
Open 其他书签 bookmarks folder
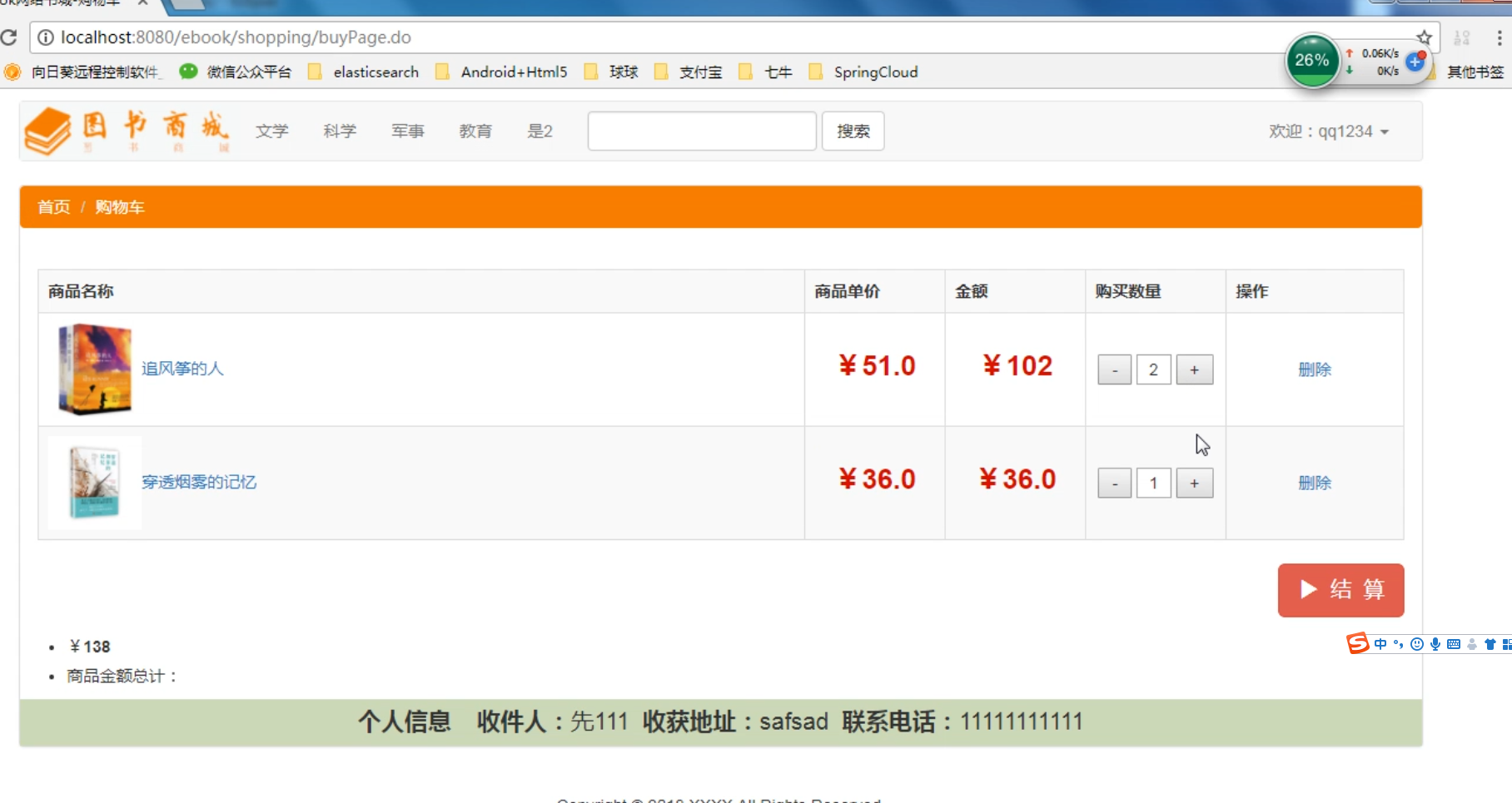[x=1475, y=72]
